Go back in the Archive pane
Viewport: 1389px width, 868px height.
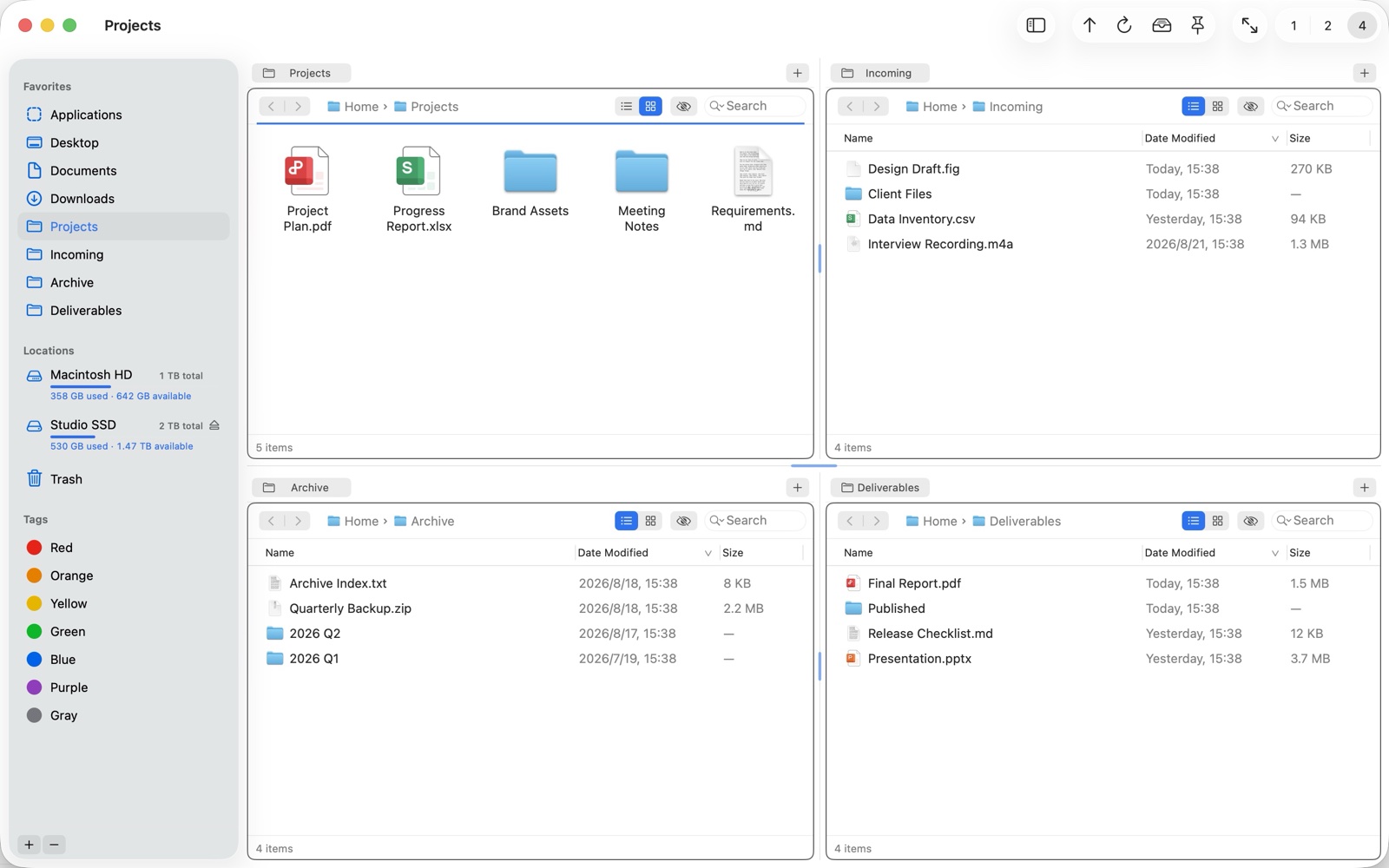tap(271, 521)
